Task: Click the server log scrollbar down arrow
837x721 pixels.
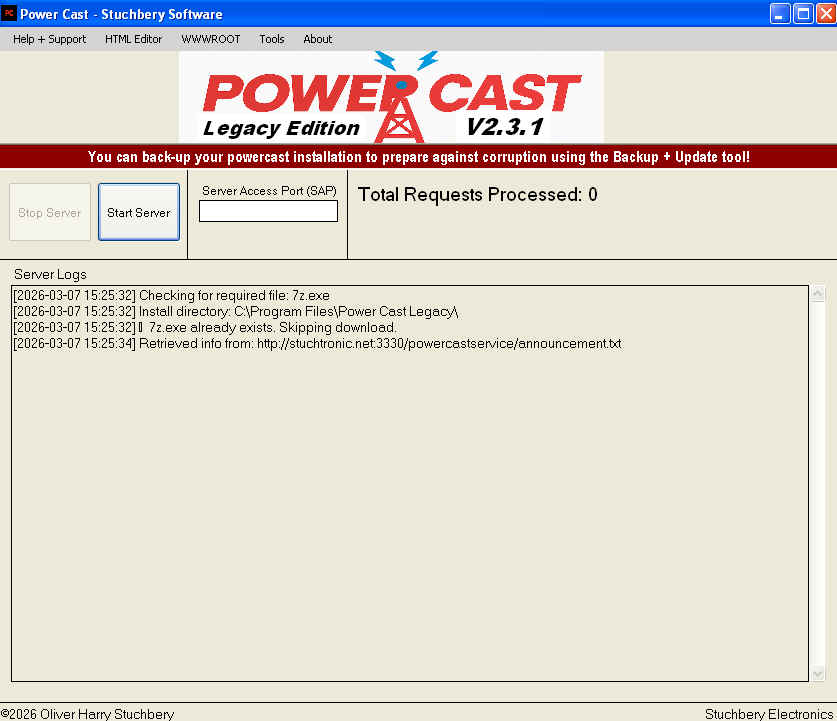Action: tap(818, 674)
